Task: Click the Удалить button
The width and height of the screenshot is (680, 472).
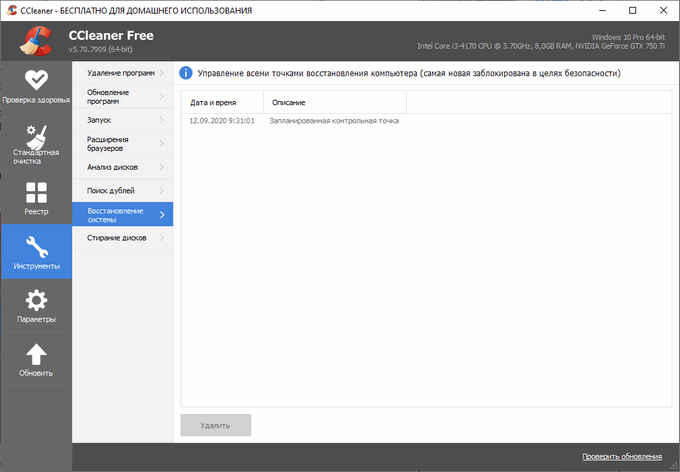Action: point(216,425)
